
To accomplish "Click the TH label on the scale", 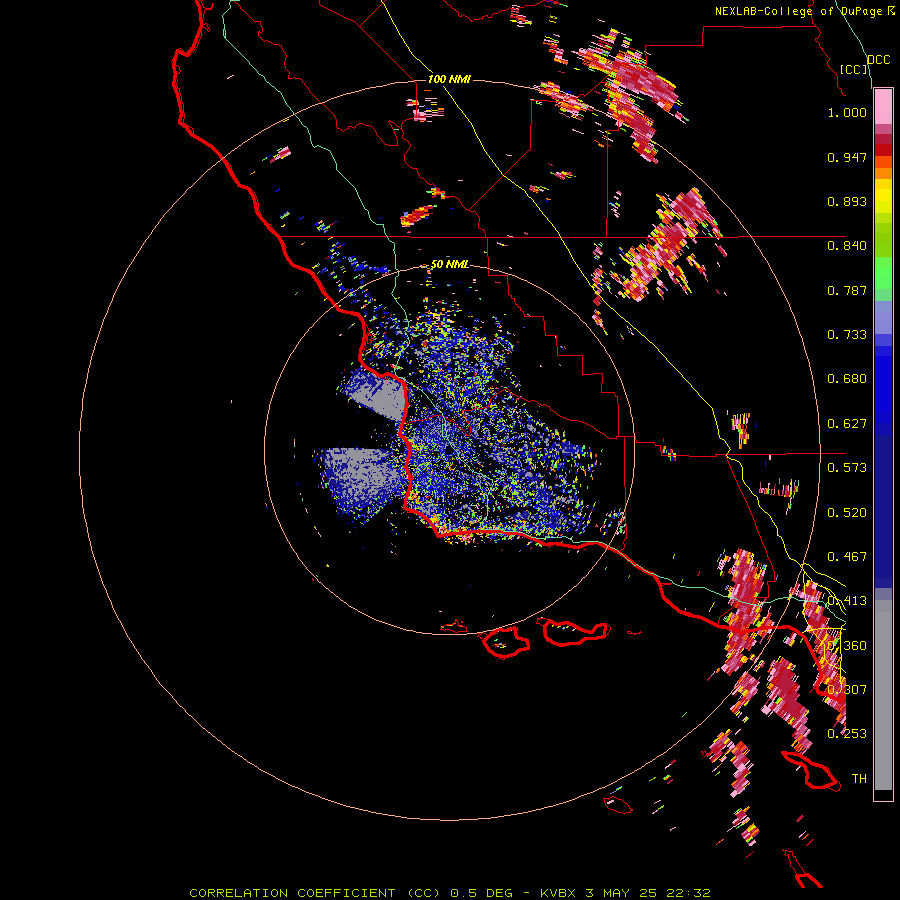I will (x=859, y=779).
